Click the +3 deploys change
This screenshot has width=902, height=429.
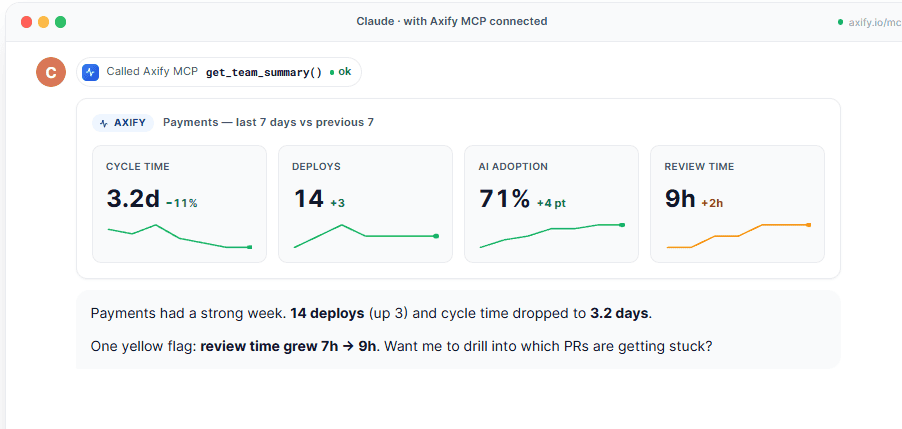point(338,203)
